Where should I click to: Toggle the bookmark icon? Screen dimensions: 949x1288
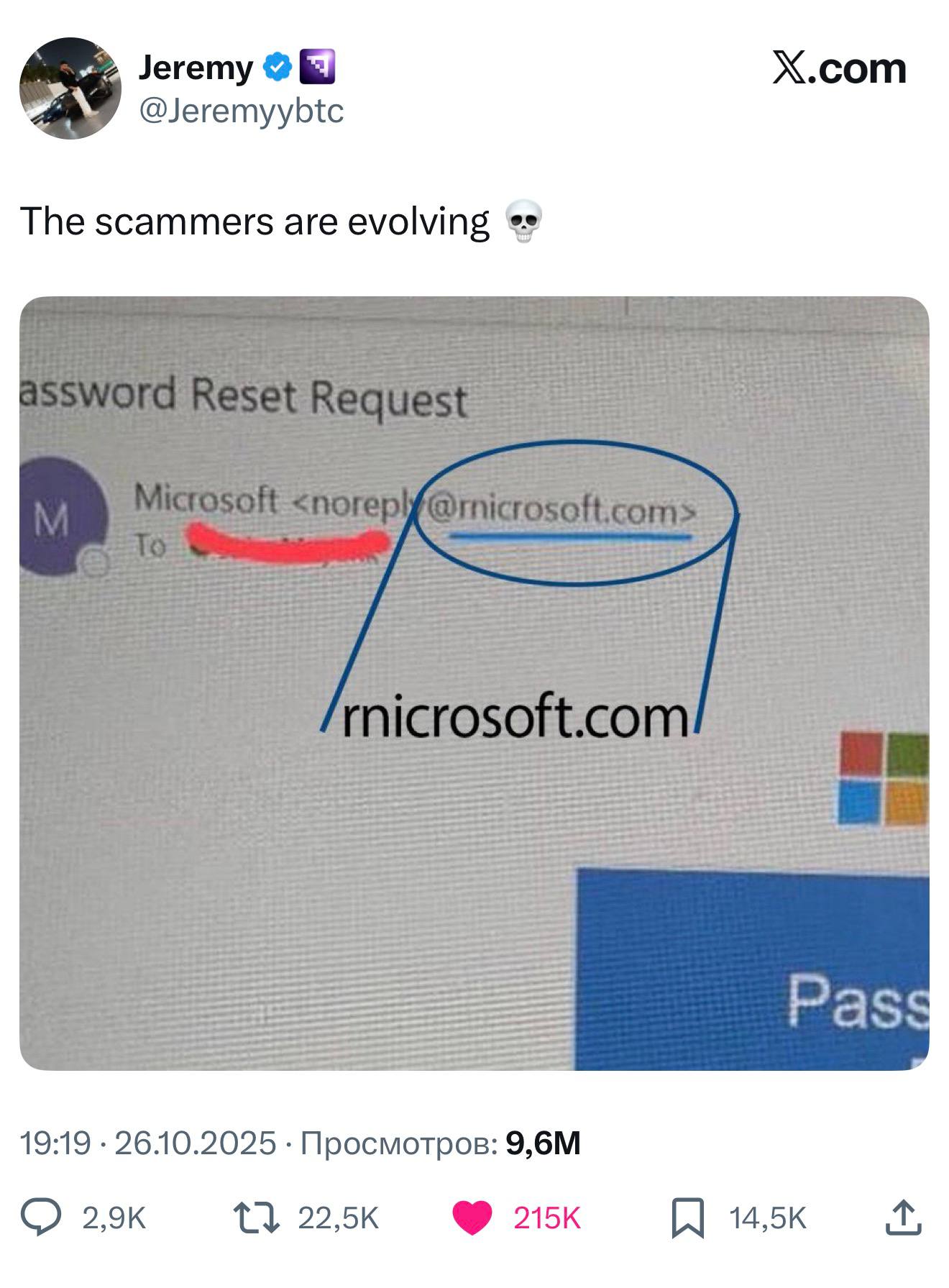point(688,1218)
